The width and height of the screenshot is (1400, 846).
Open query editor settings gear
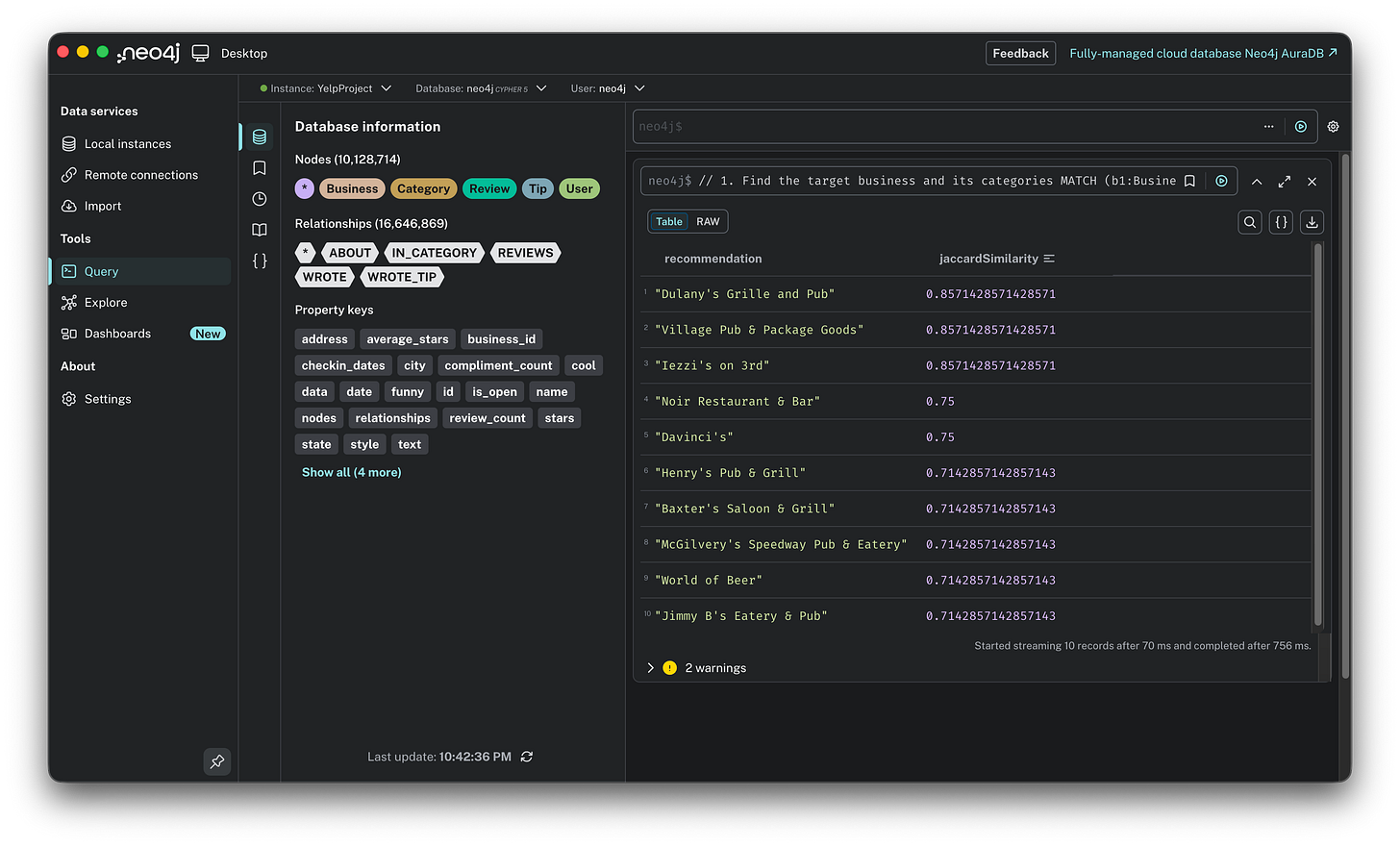point(1333,126)
